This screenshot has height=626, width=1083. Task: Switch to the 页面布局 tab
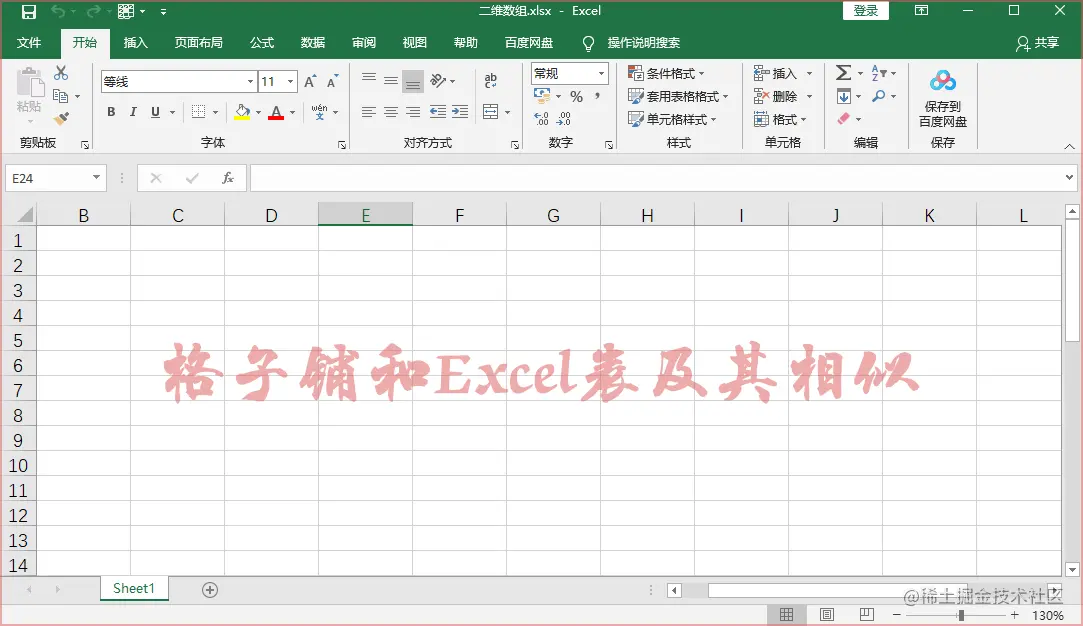(198, 43)
